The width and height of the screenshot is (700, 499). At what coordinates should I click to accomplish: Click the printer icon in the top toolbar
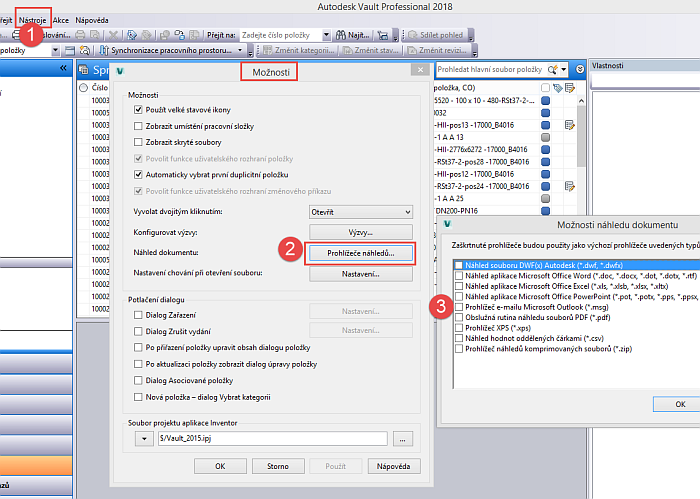pyautogui.click(x=80, y=35)
